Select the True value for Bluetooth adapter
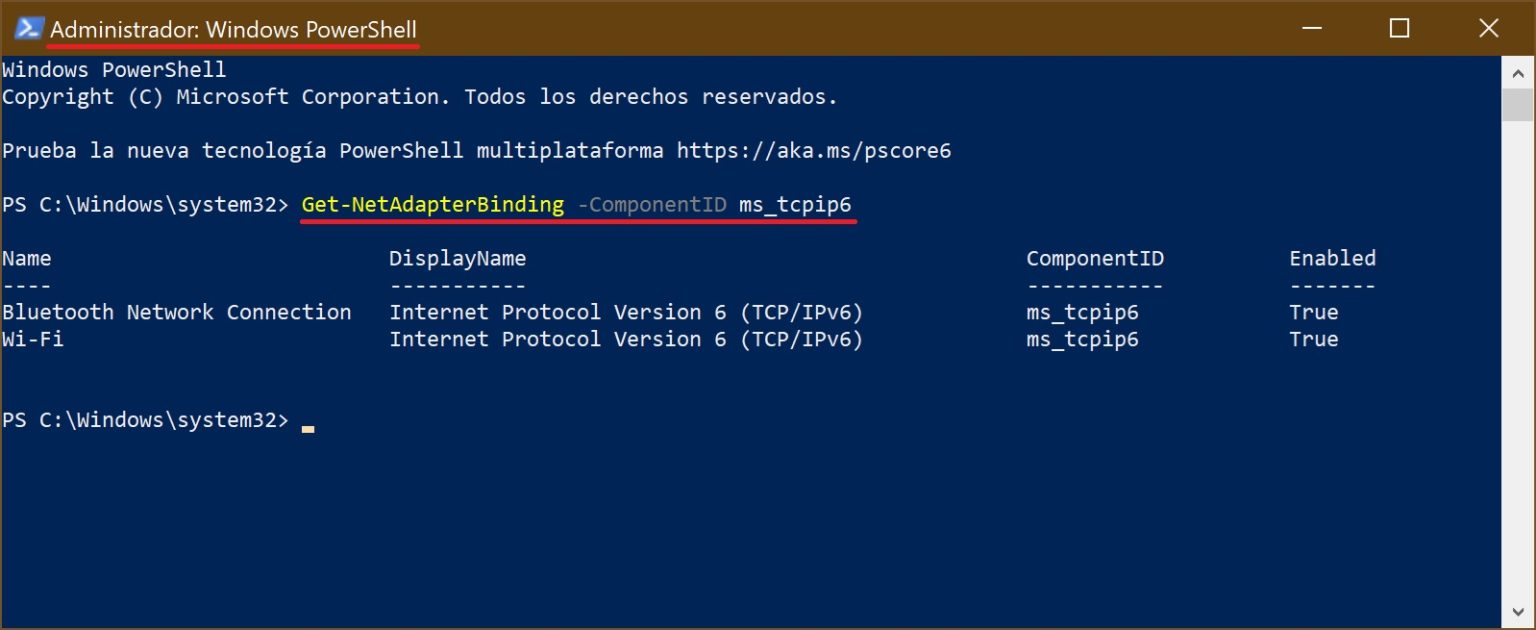This screenshot has height=630, width=1536. [1313, 312]
